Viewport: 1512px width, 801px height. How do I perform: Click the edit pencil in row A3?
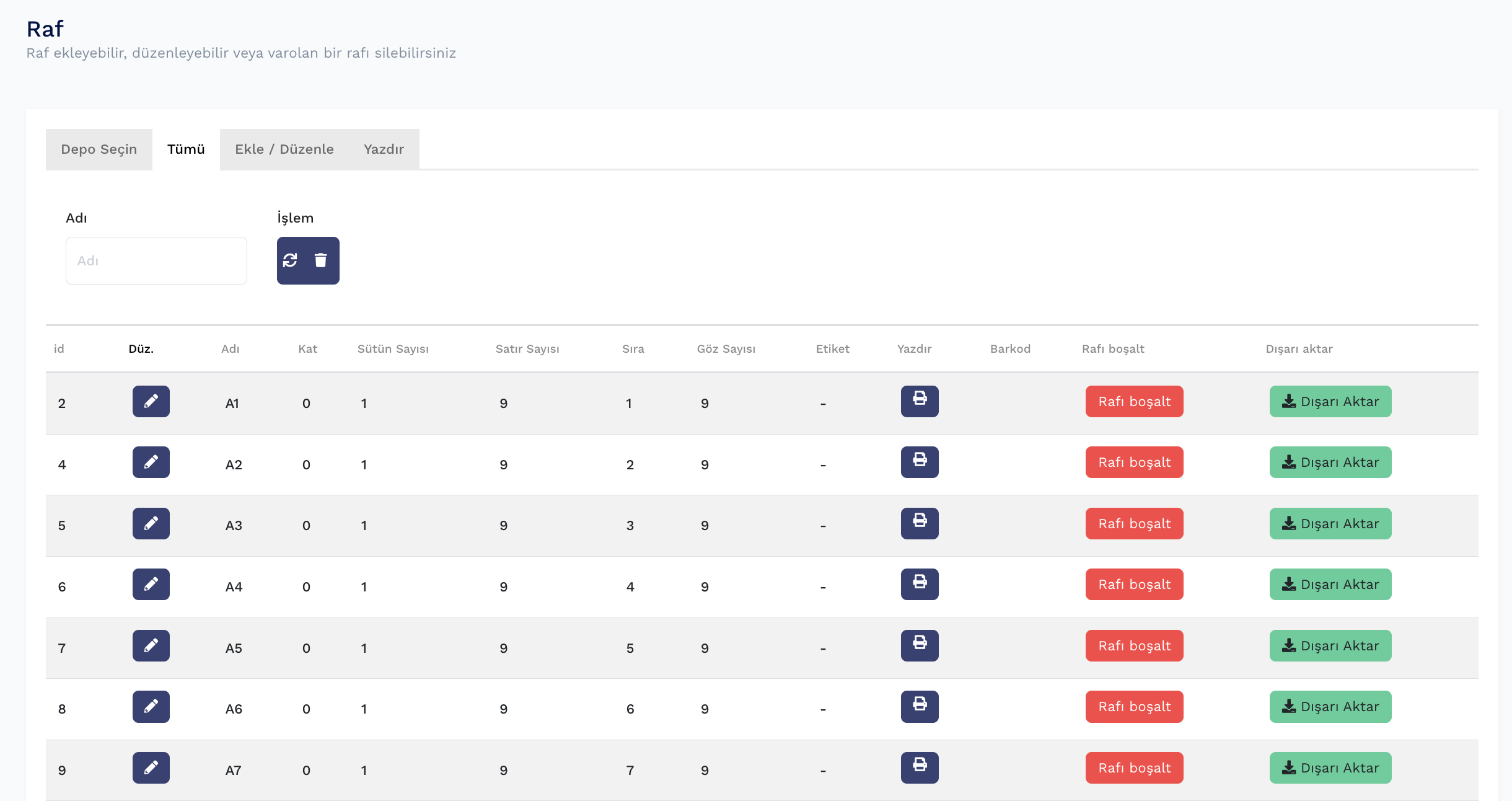tap(151, 524)
